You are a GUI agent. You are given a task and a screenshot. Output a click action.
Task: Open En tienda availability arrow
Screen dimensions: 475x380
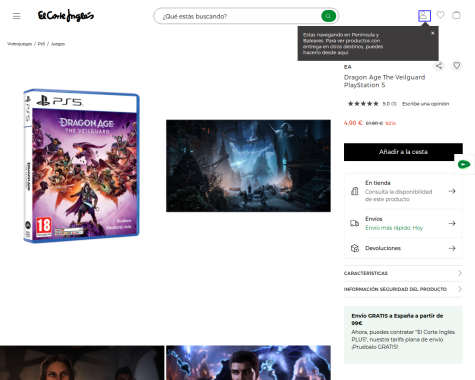click(452, 191)
